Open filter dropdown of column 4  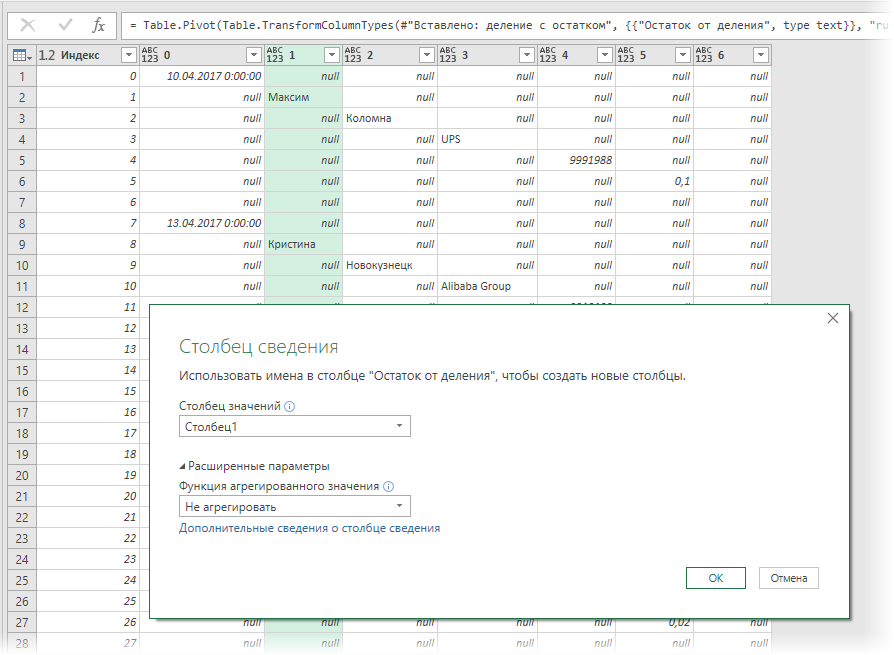click(x=604, y=55)
